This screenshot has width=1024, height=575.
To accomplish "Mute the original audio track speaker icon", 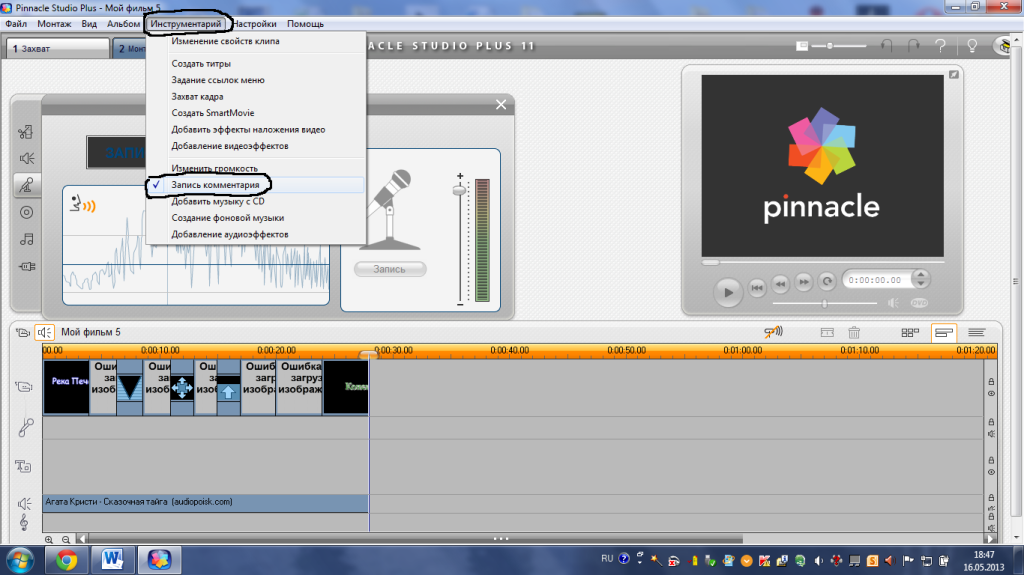I will (991, 434).
